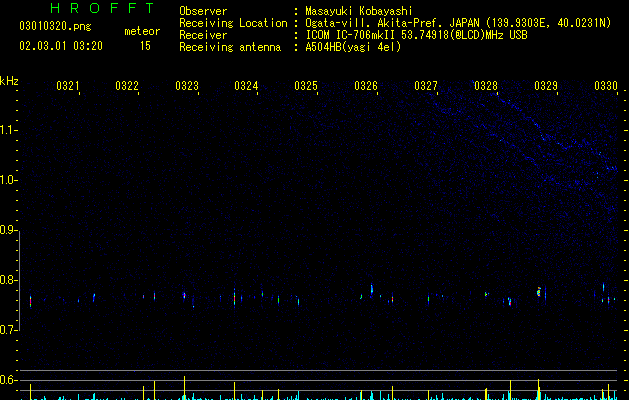Click the 0326 time marker

point(366,86)
